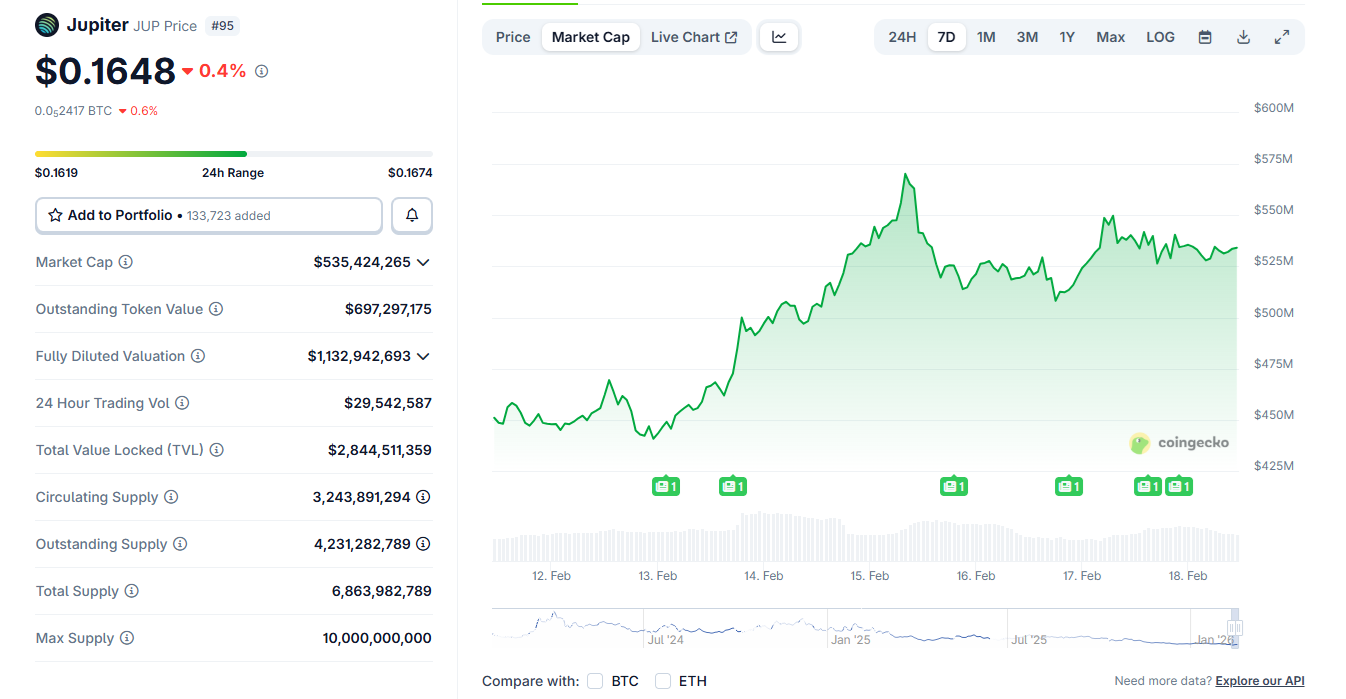Image resolution: width=1346 pixels, height=699 pixels.
Task: Open the Circulating Supply breakdown icon
Action: (423, 497)
